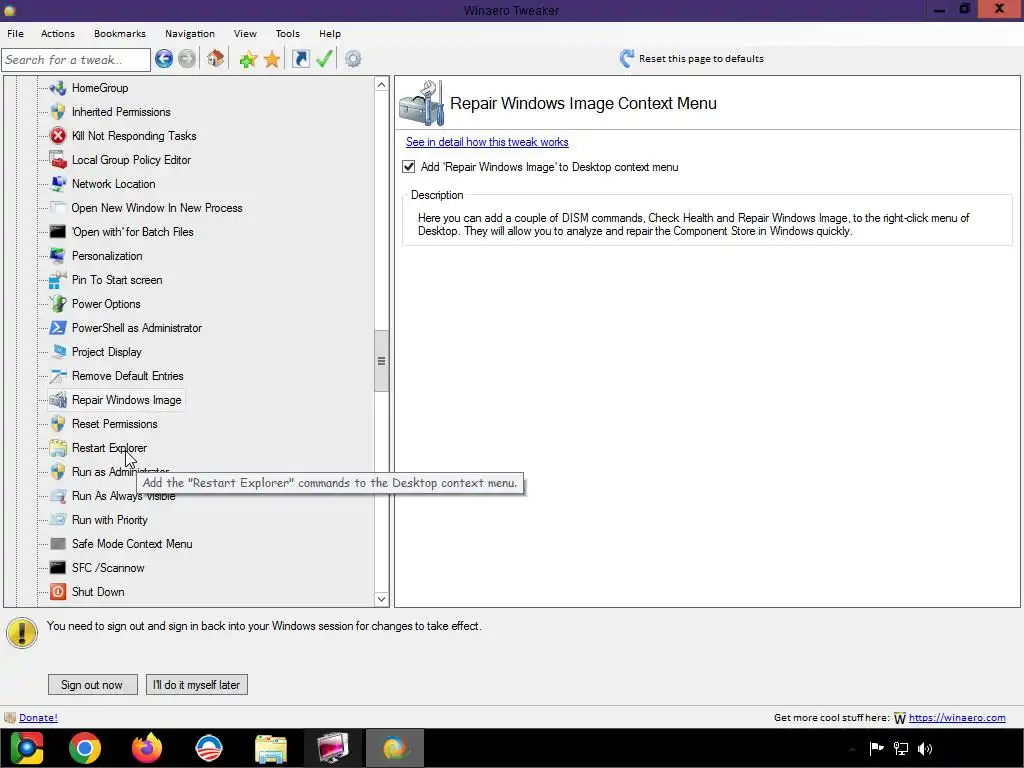Click the create shortcut arrow icon

click(300, 59)
